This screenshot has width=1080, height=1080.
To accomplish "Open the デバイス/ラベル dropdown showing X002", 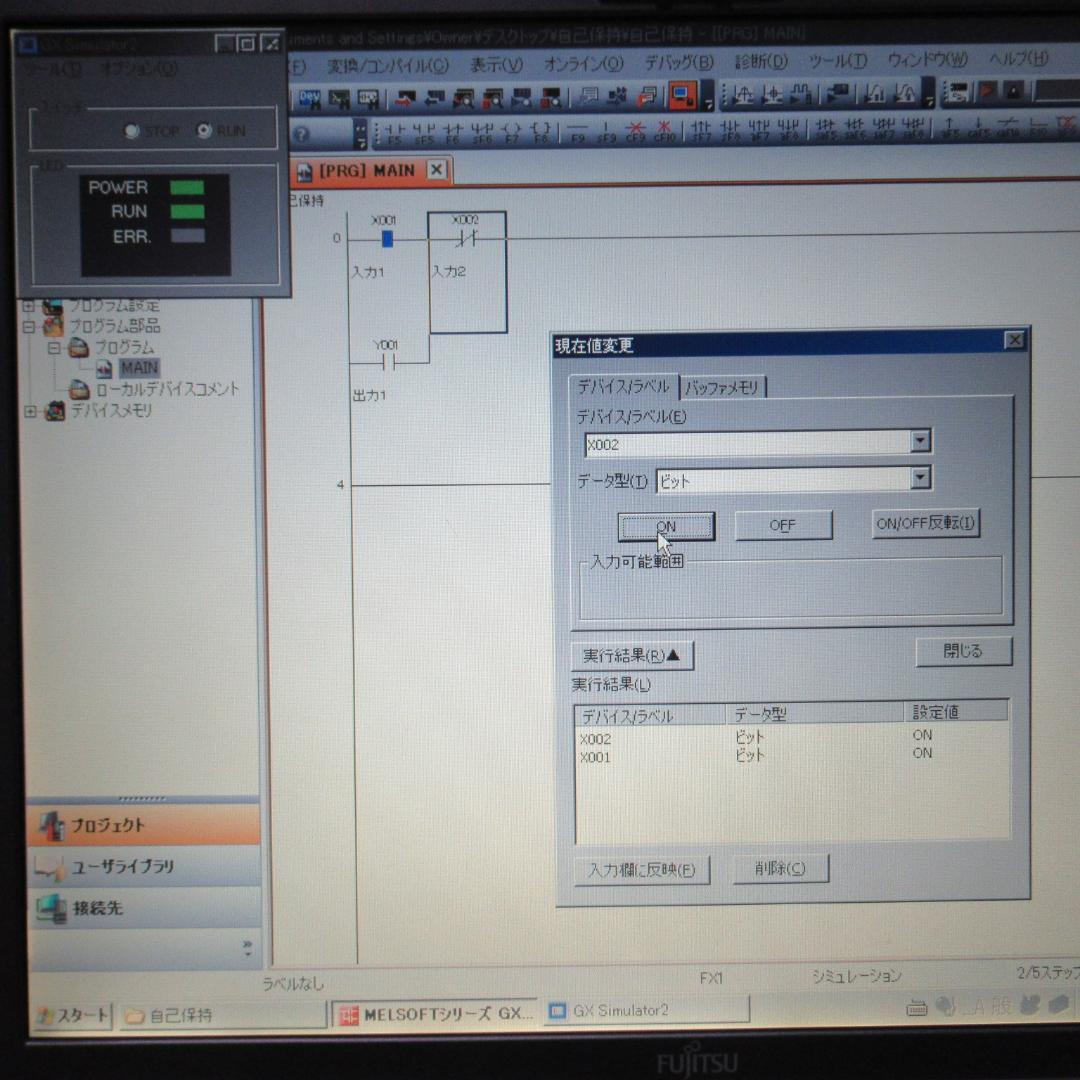I will 920,441.
